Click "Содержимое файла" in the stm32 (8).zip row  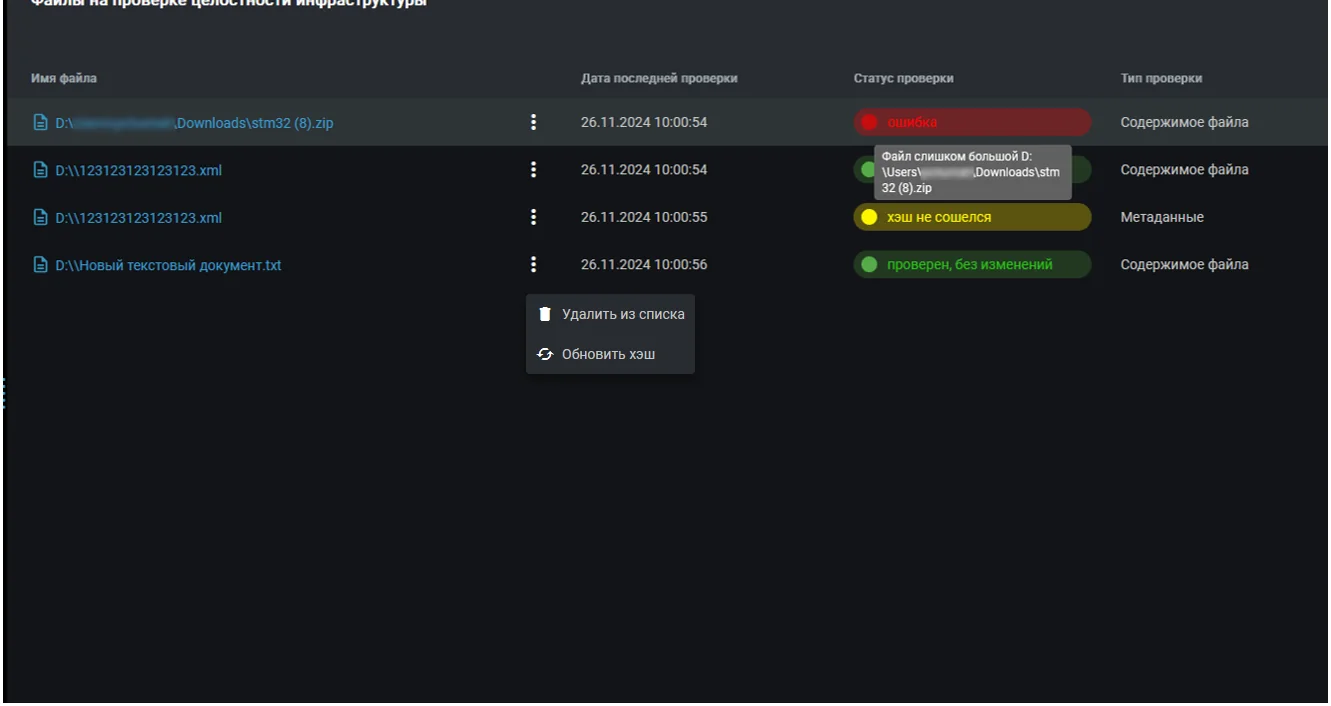pyautogui.click(x=1184, y=122)
